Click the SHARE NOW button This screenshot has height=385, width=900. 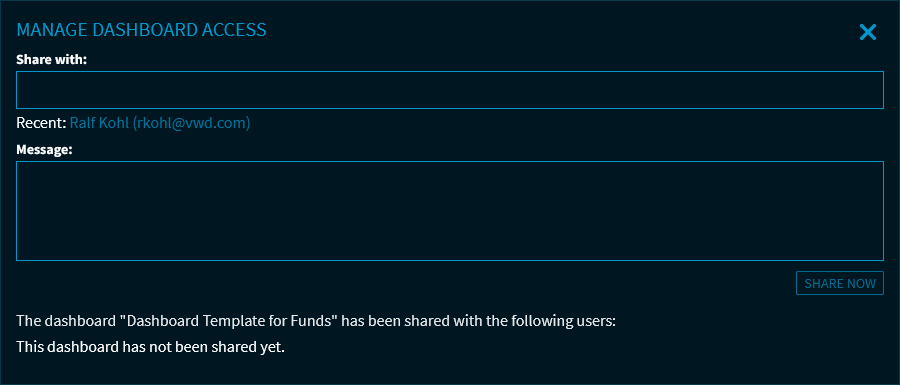(x=840, y=283)
